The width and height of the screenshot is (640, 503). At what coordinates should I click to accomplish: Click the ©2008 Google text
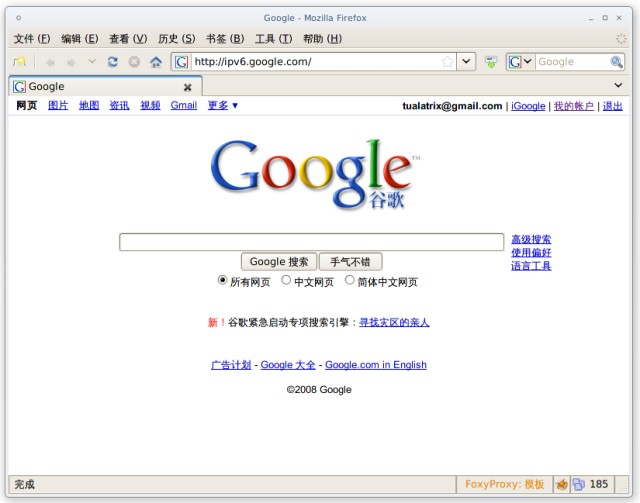[x=319, y=389]
